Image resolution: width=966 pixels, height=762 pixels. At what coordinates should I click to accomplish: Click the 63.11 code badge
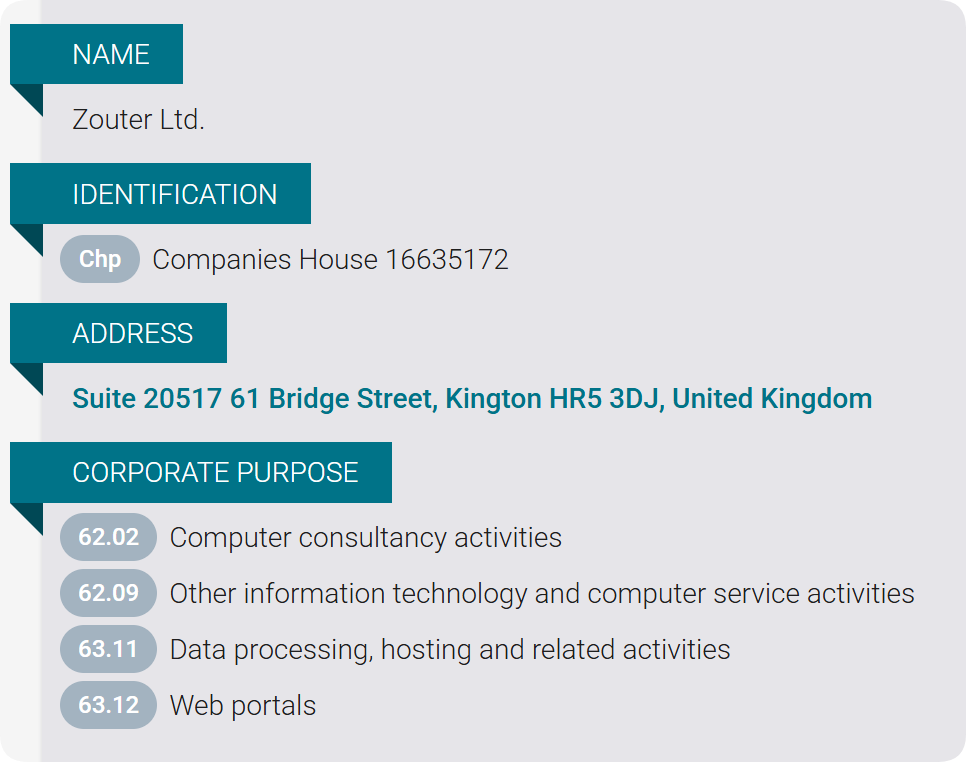tap(108, 649)
